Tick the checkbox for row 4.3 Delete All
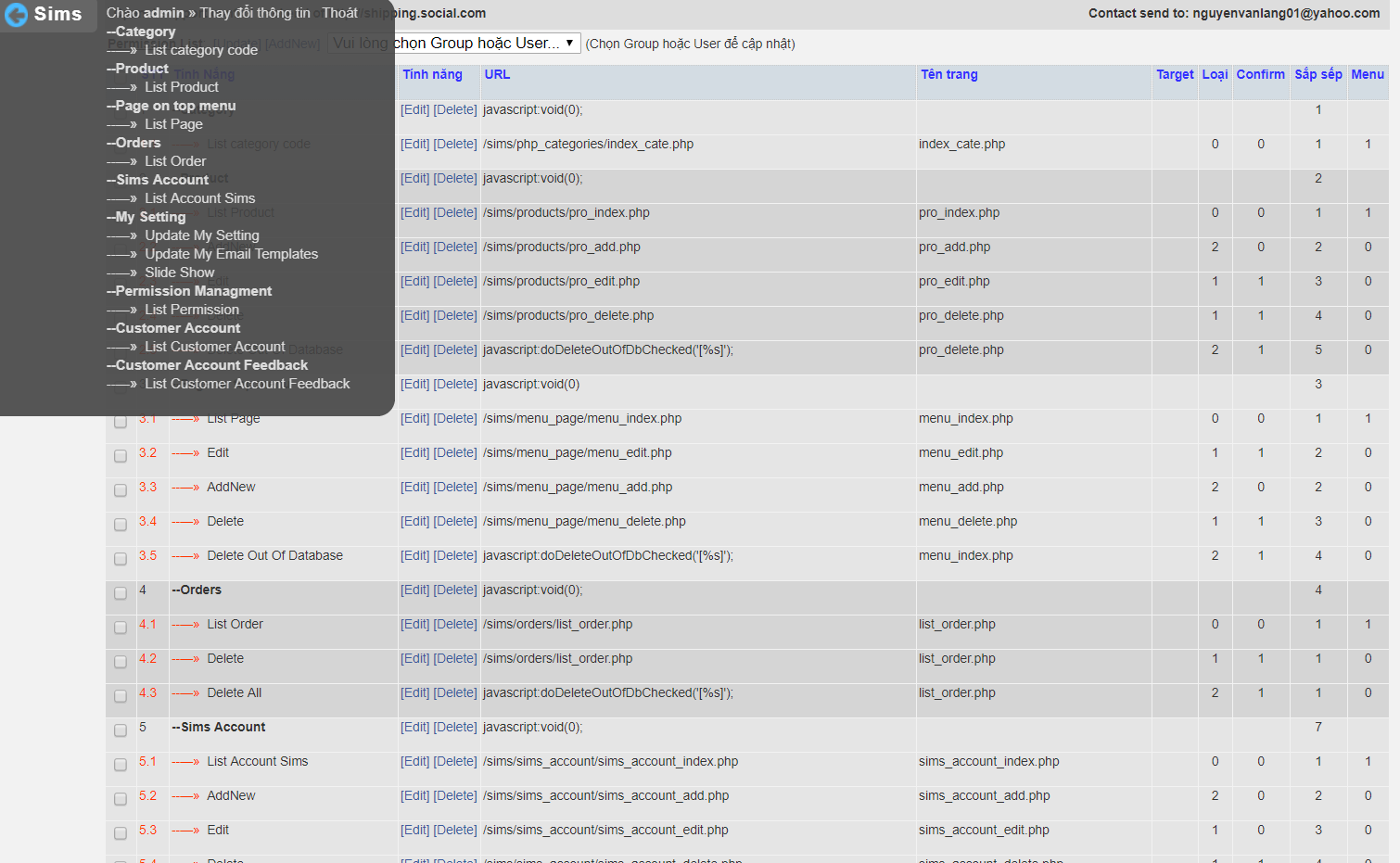This screenshot has width=1400, height=863. 121,696
